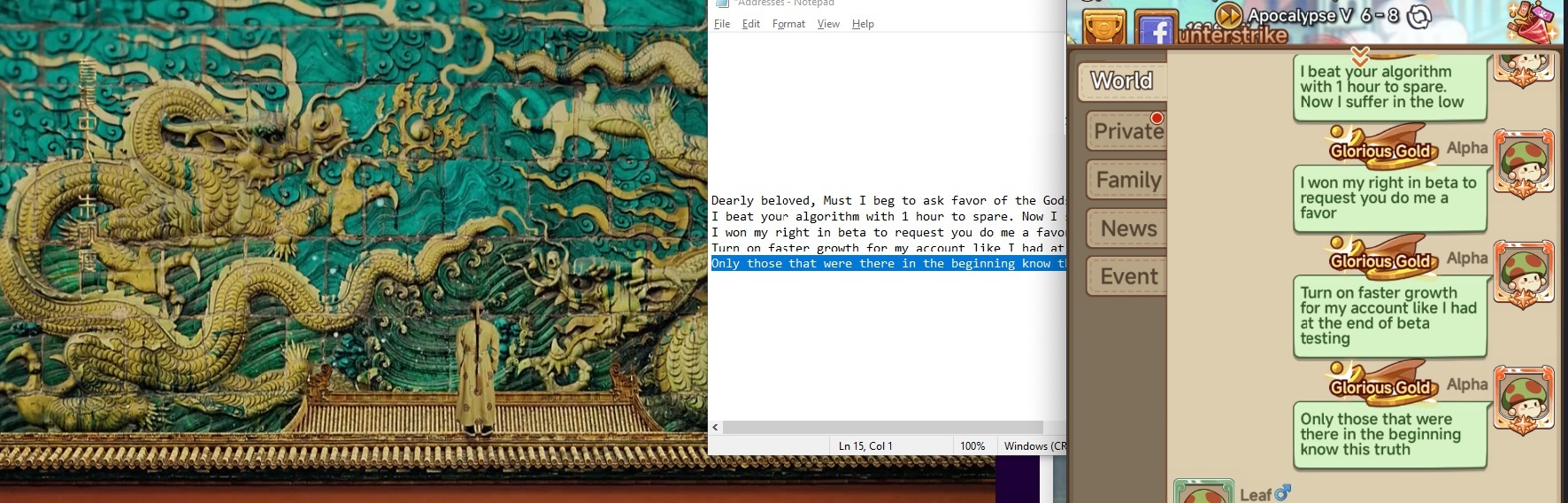1568x503 pixels.
Task: Click the Notepad horizontal scrollbar thumb
Action: pyautogui.click(x=883, y=427)
